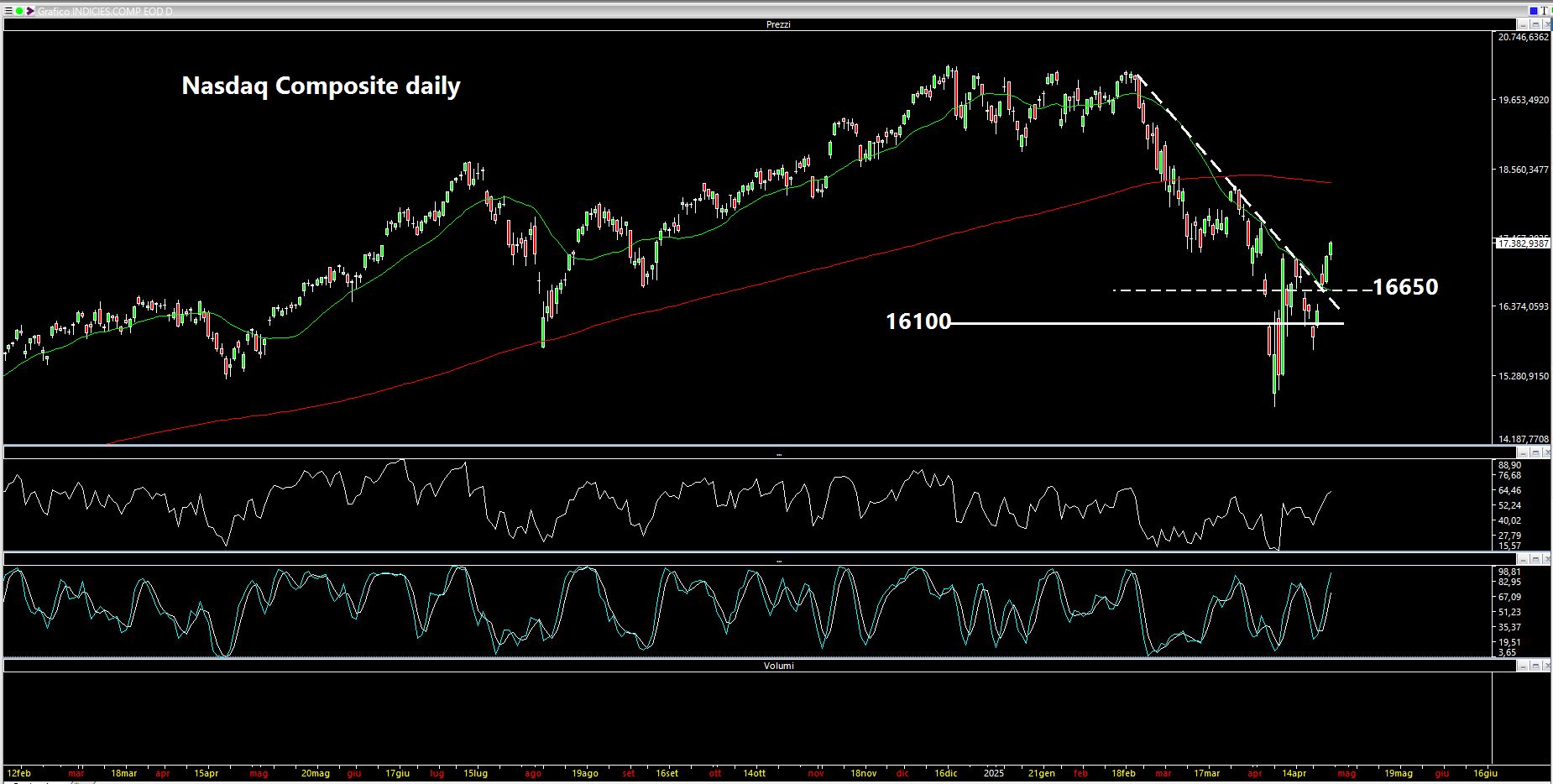Screen dimensions: 1553x784
Task: Minimize the stochastic oscillator panel
Action: (x=1524, y=559)
